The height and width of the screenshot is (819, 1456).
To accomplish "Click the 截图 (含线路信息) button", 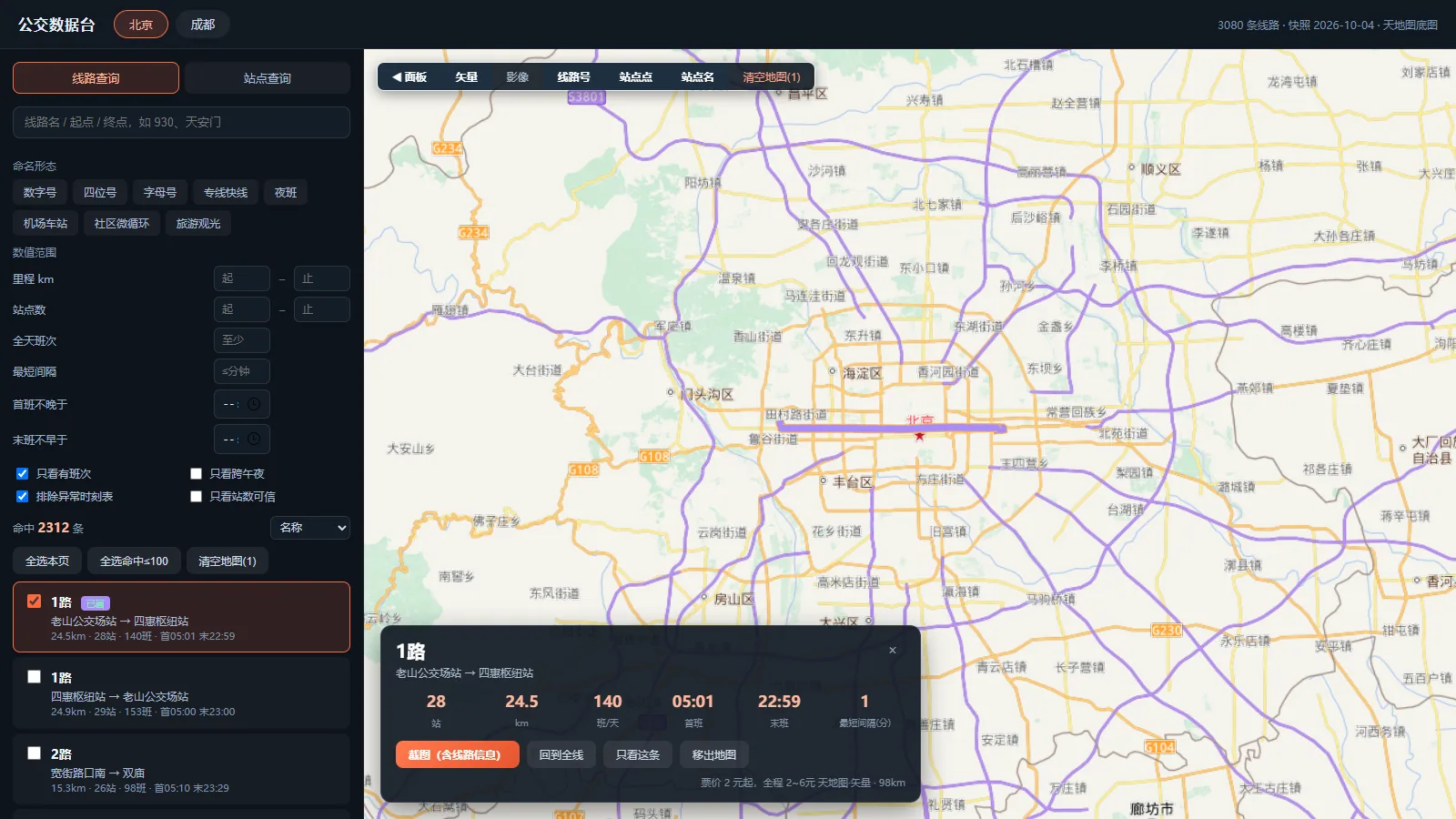I will point(458,754).
